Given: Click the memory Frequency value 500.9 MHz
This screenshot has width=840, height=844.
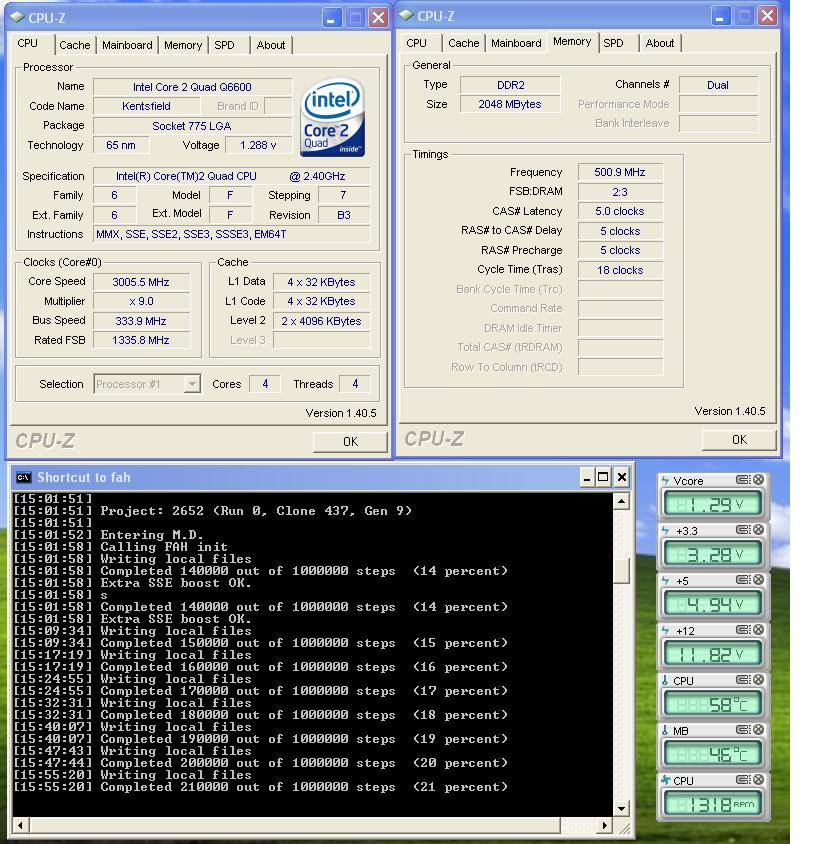Looking at the screenshot, I should [x=620, y=172].
